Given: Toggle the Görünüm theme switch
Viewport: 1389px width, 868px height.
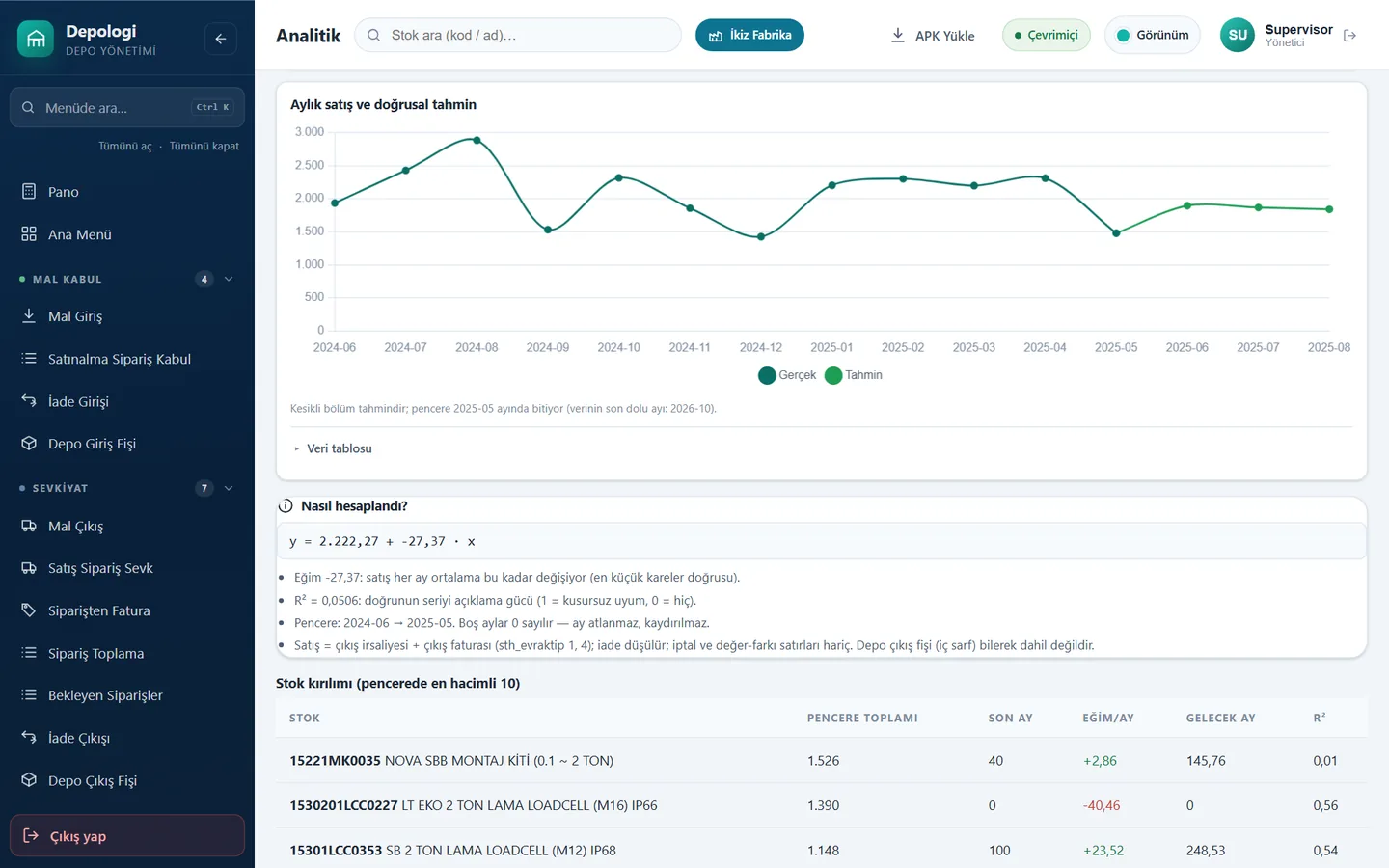Looking at the screenshot, I should click(x=1153, y=36).
